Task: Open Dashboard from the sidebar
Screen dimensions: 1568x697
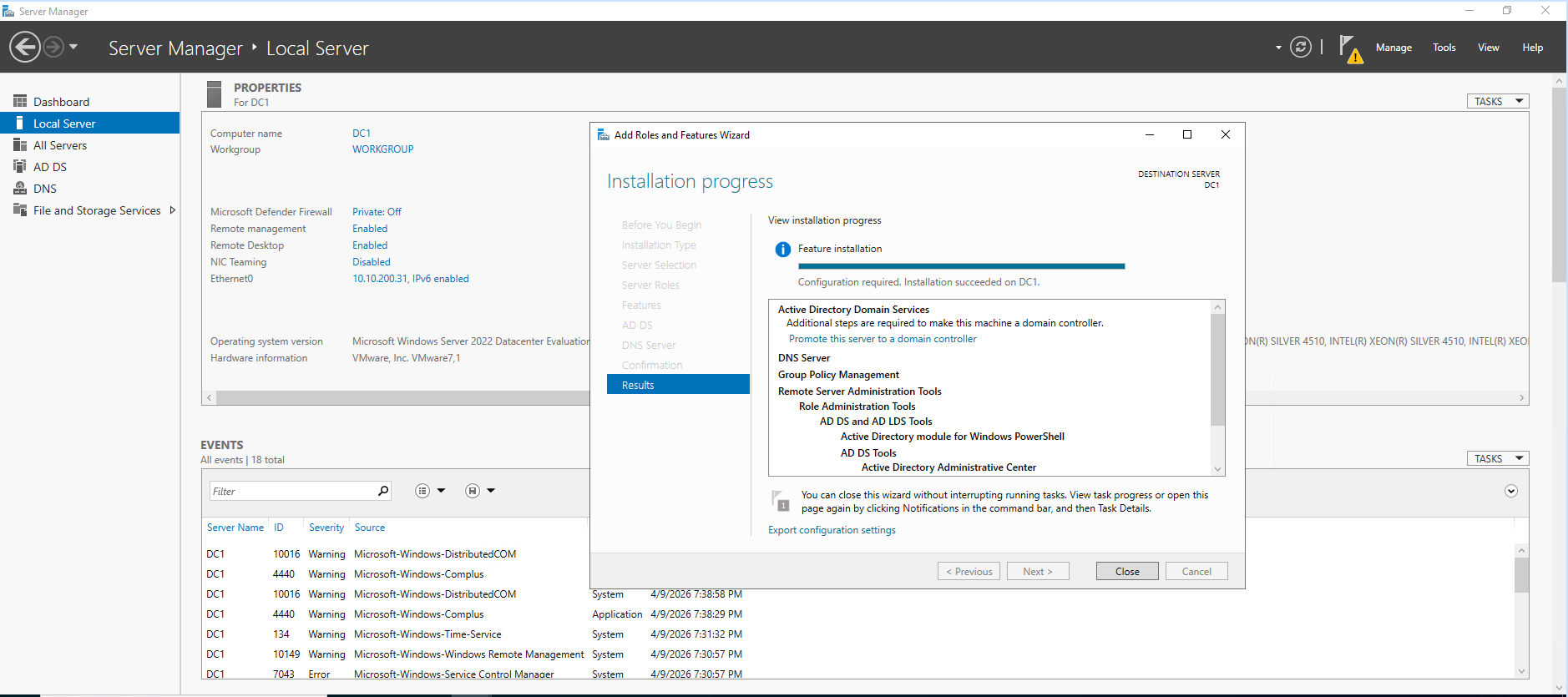Action: pos(61,102)
